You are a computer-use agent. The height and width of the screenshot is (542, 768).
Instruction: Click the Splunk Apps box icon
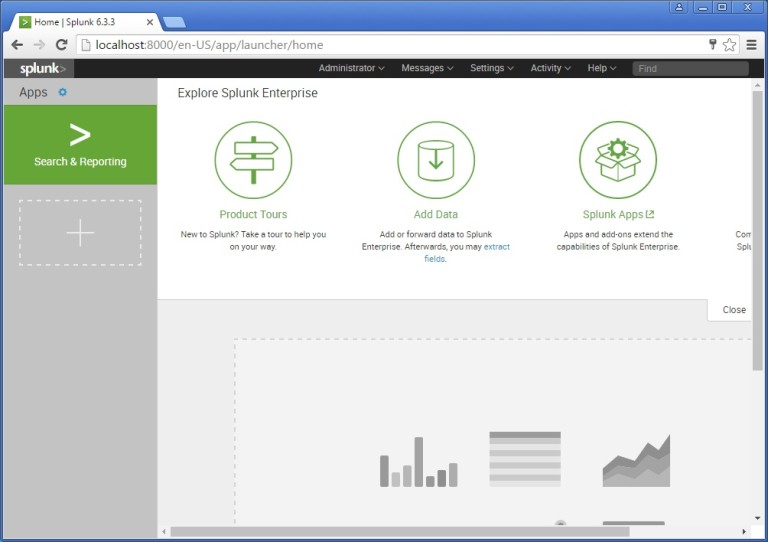click(x=618, y=160)
